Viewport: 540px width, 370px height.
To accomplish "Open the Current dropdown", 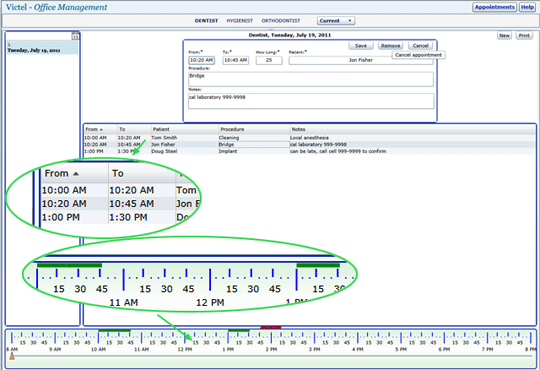I will 336,21.
